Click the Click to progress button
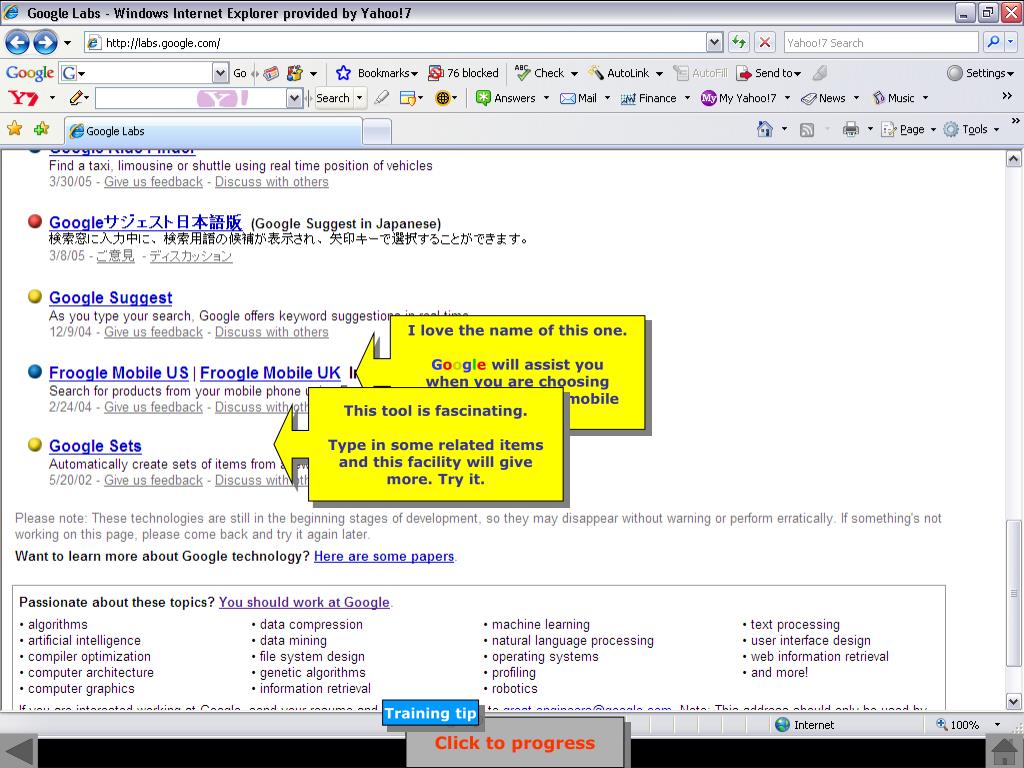This screenshot has height=768, width=1024. click(x=515, y=743)
